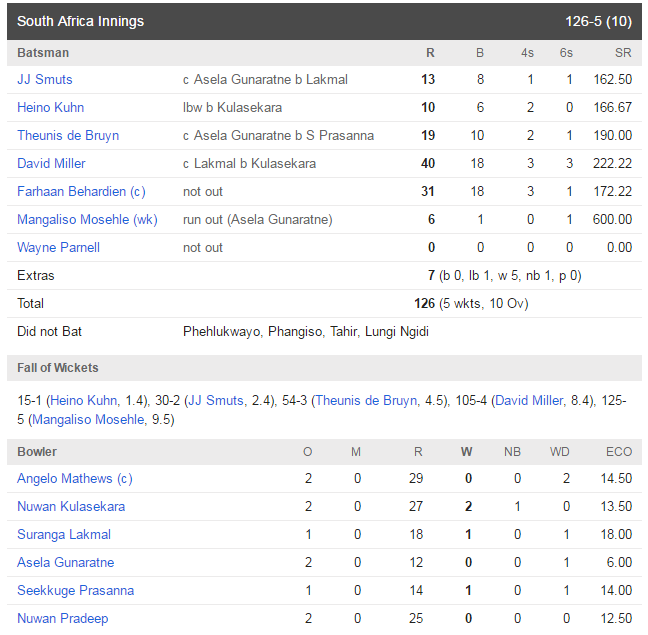The height and width of the screenshot is (635, 648).
Task: Open Wayne Parnell player profile
Action: click(x=58, y=247)
